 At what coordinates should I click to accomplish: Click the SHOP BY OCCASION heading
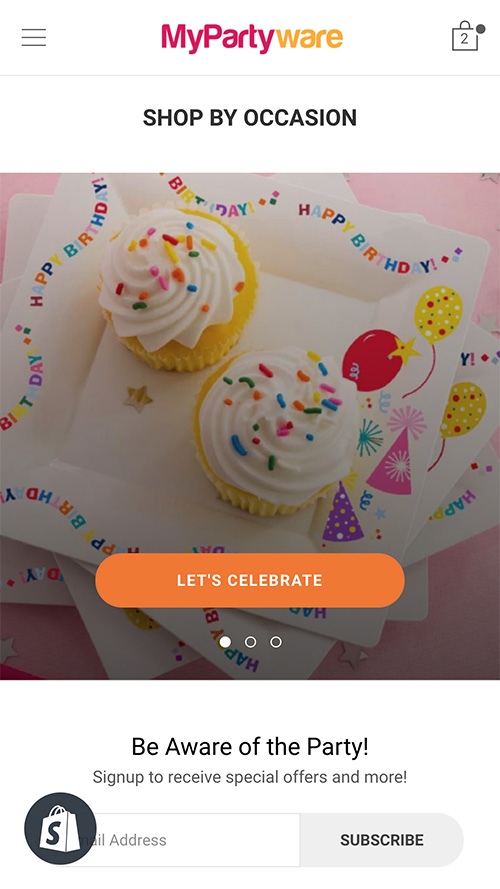point(250,118)
